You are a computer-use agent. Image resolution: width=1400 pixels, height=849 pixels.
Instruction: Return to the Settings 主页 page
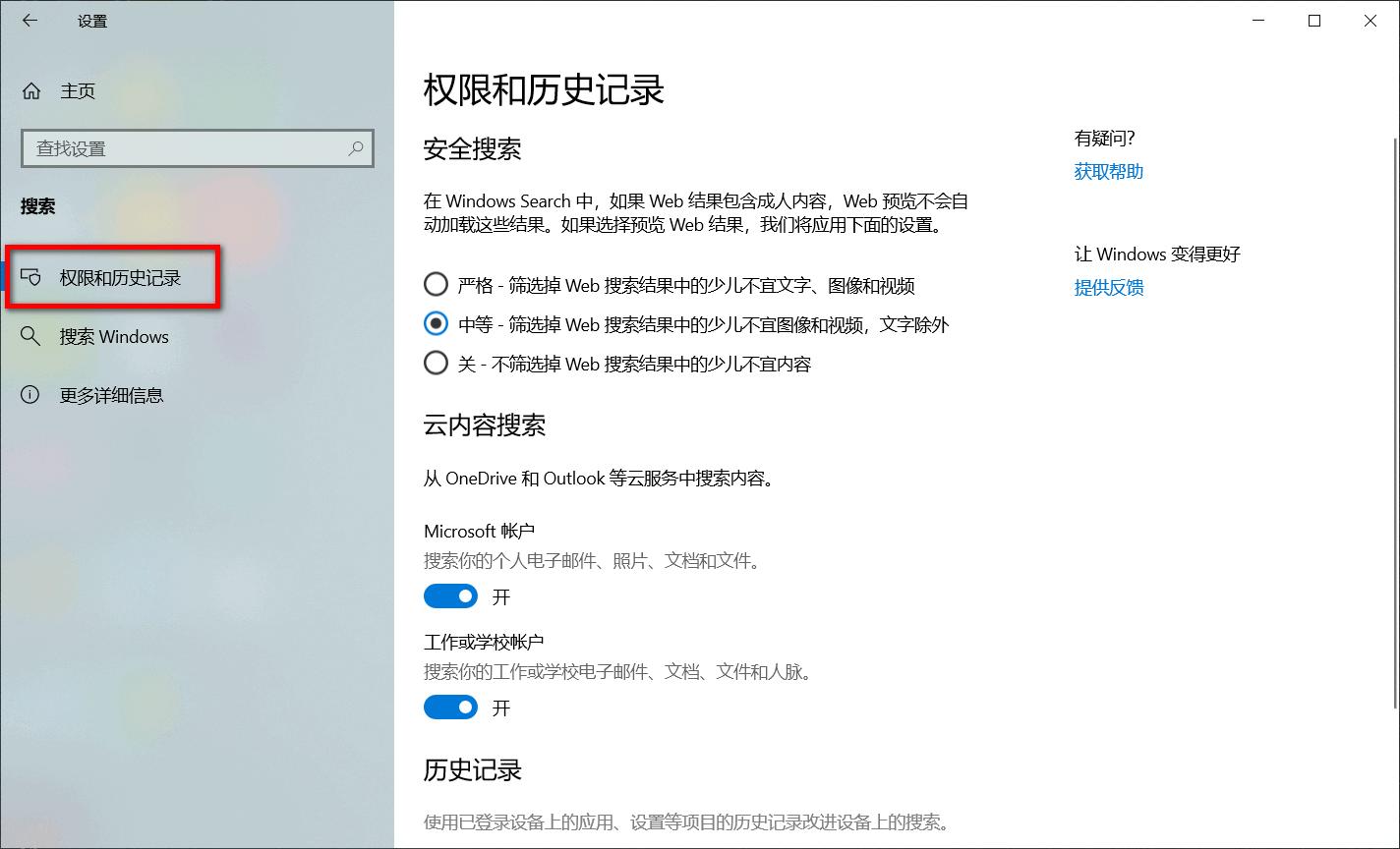[78, 90]
